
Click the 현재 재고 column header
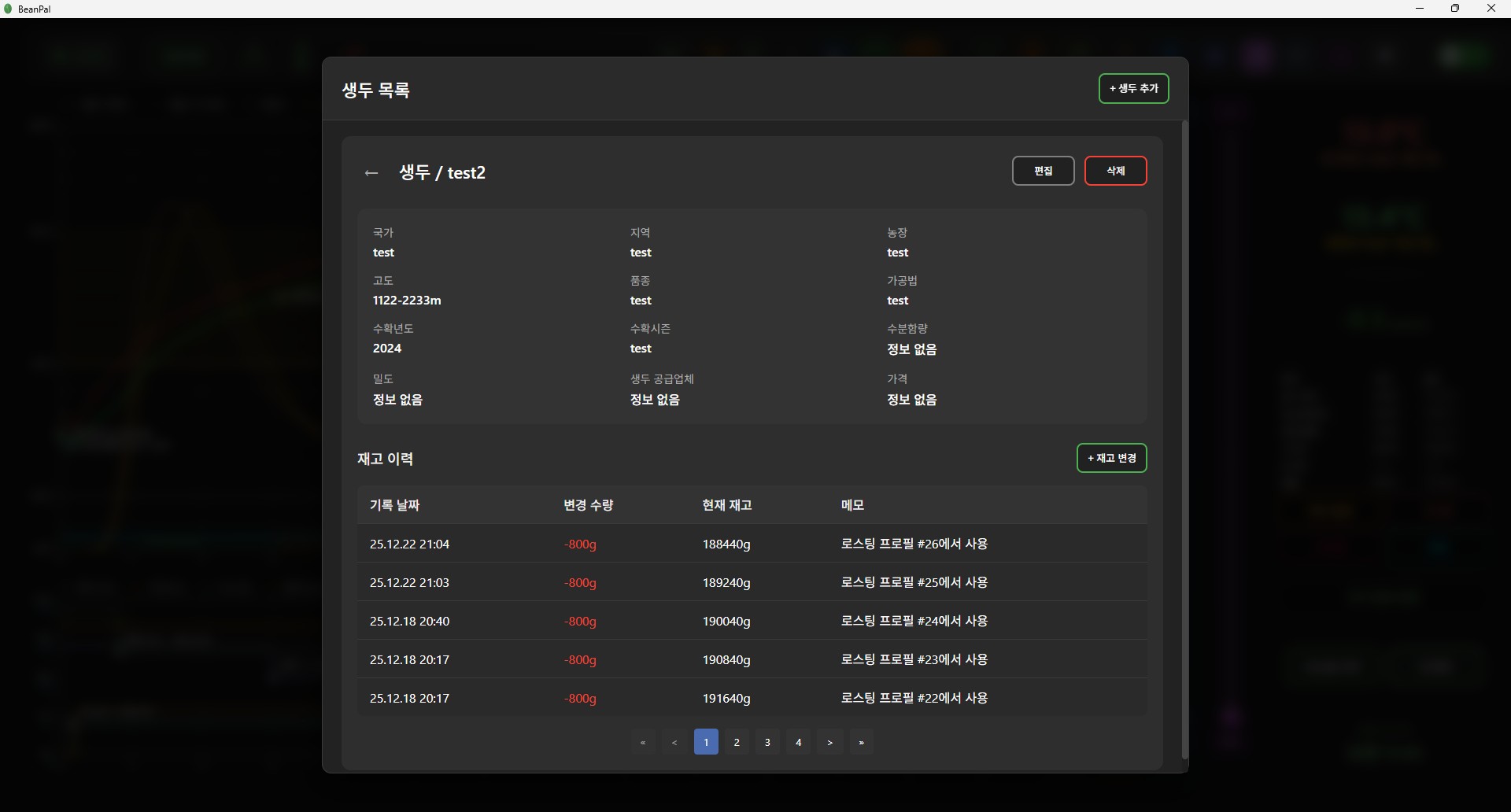tap(726, 505)
